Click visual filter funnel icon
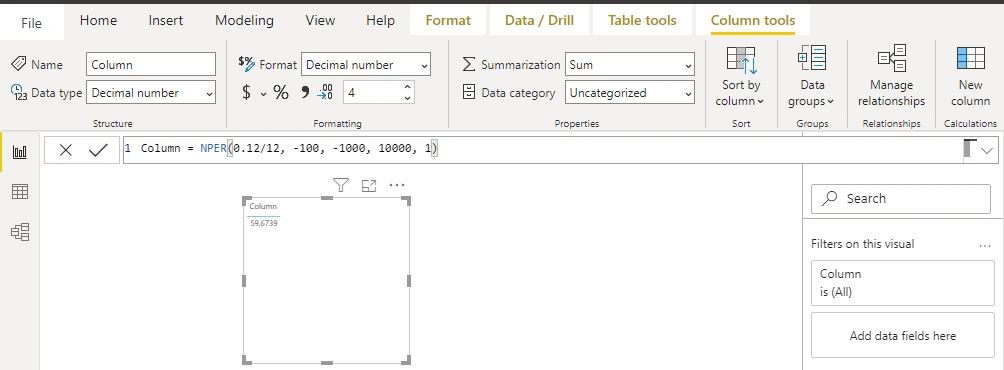1004x370 pixels. pos(341,186)
